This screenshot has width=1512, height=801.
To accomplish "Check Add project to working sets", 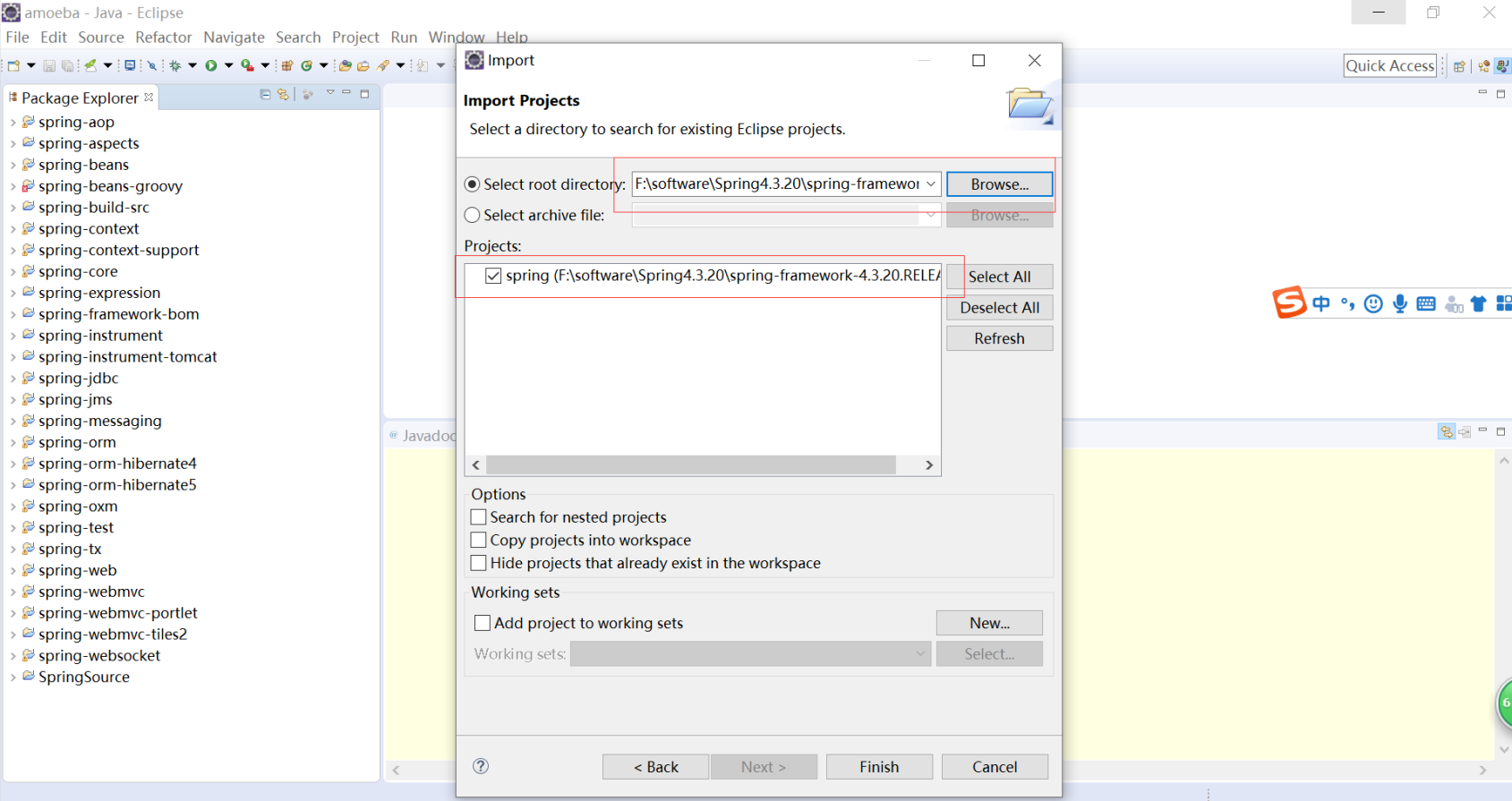I will 483,623.
